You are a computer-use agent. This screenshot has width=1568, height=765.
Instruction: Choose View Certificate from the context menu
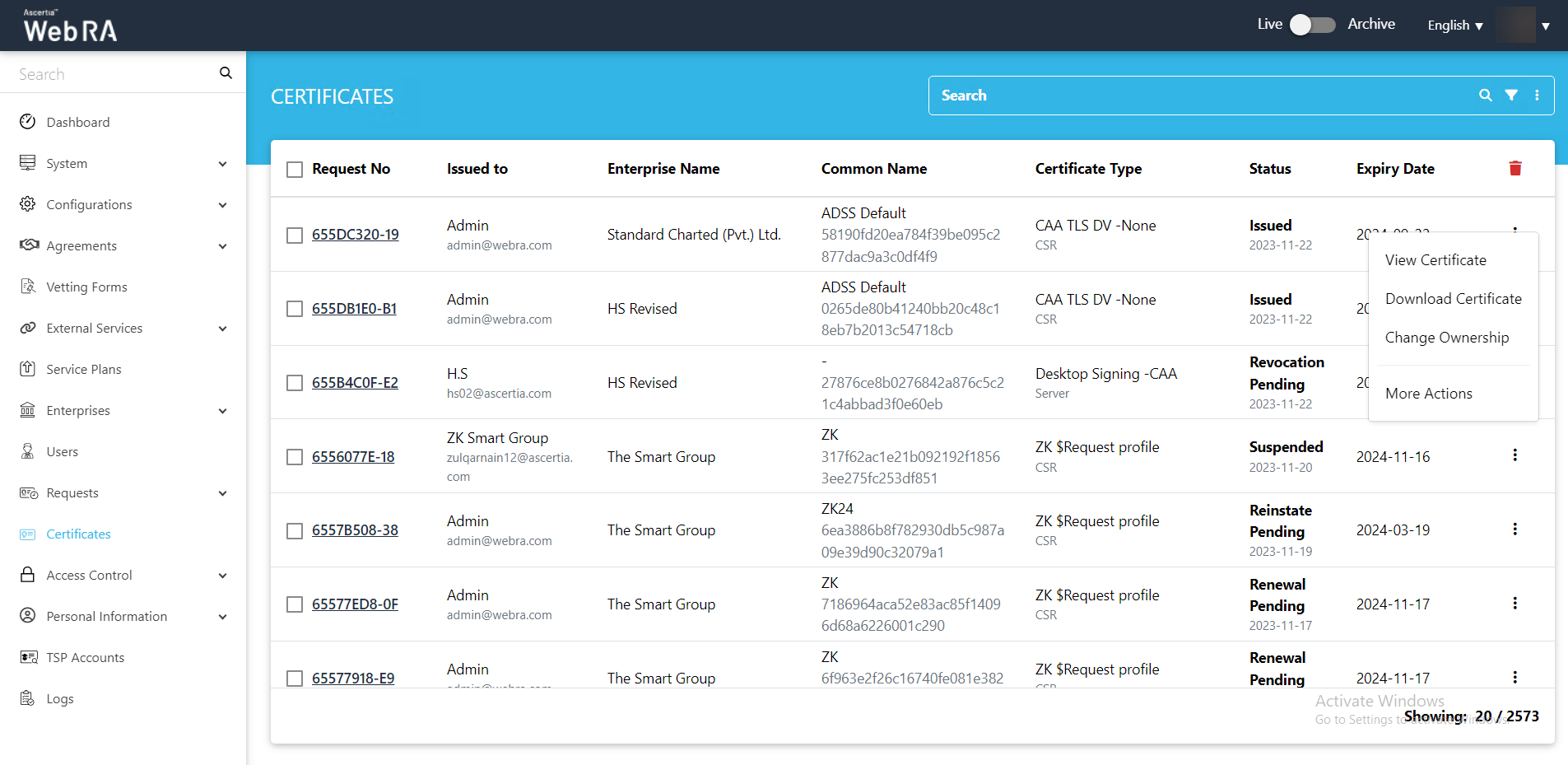[x=1435, y=260]
